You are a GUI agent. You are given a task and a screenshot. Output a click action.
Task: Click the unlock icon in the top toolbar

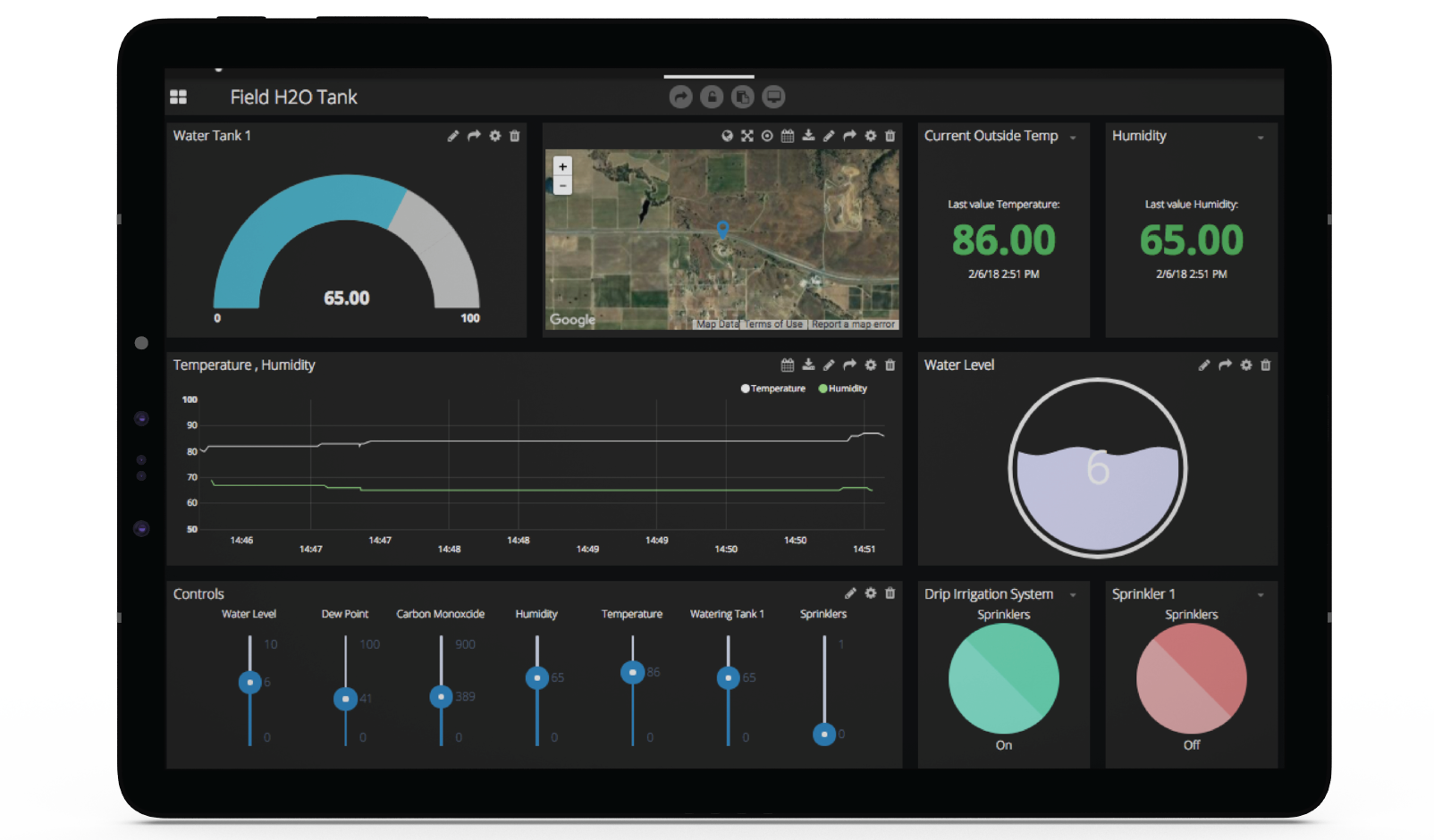point(711,97)
